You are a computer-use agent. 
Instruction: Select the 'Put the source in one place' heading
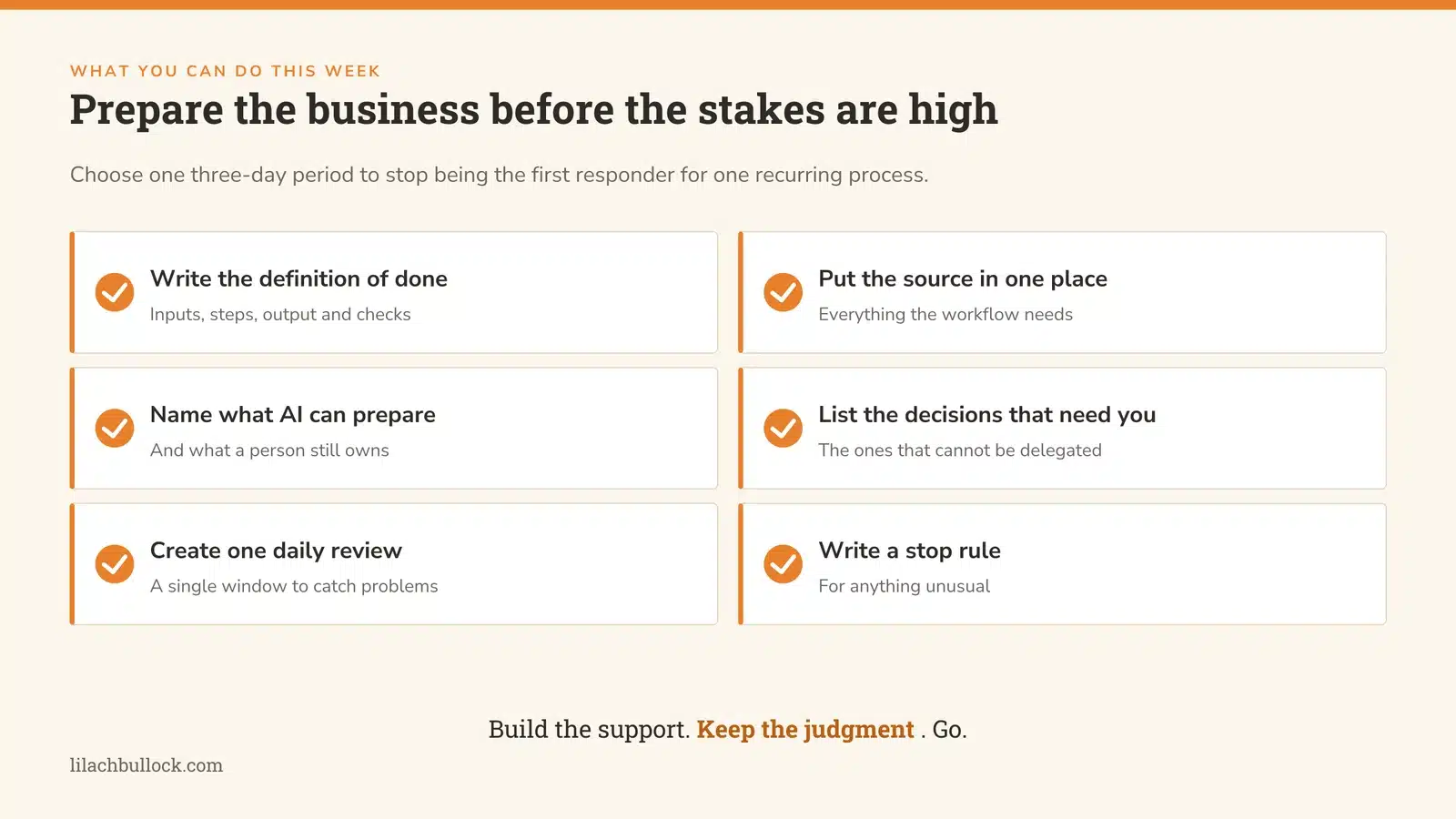pyautogui.click(x=963, y=278)
